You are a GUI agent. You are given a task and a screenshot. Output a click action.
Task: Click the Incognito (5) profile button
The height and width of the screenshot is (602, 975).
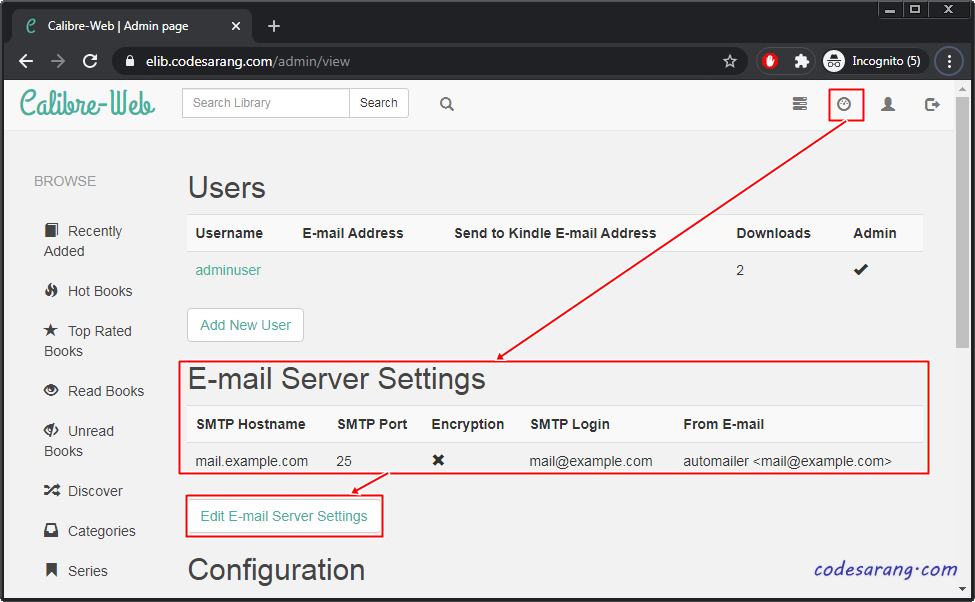[x=875, y=61]
